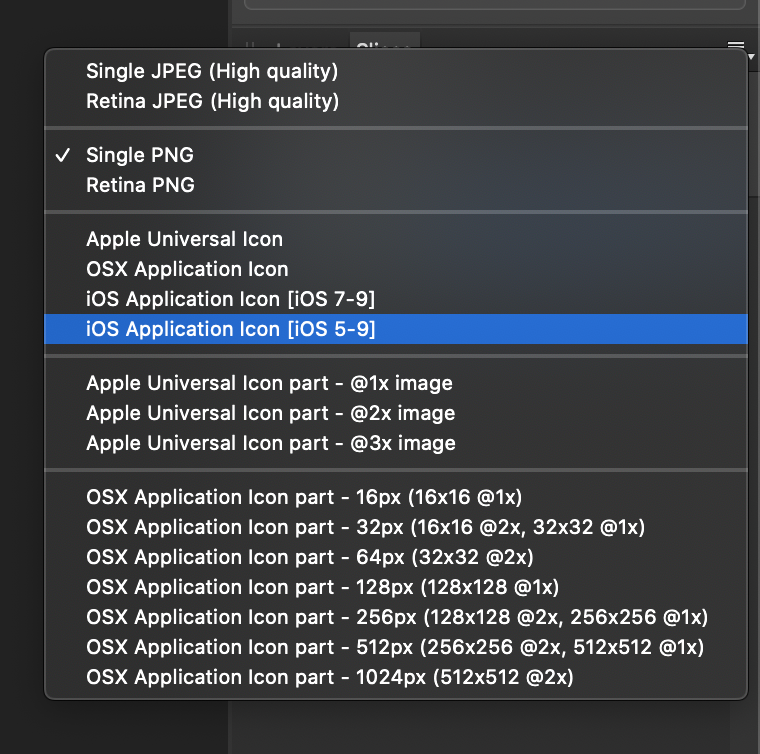Pick Apple Universal Icon preset
The width and height of the screenshot is (760, 754).
(396, 239)
